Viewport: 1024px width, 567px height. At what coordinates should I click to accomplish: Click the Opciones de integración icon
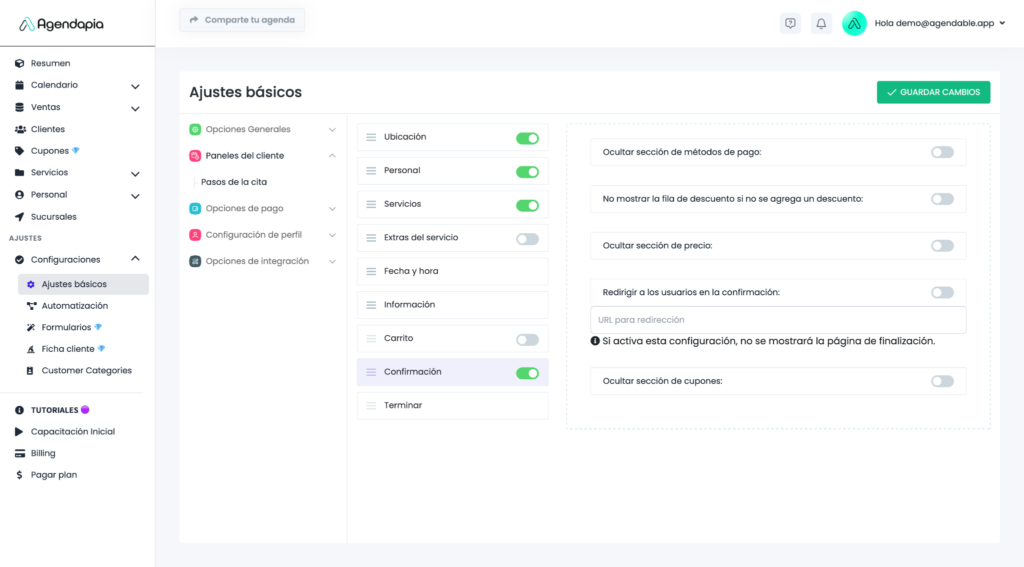(196, 261)
